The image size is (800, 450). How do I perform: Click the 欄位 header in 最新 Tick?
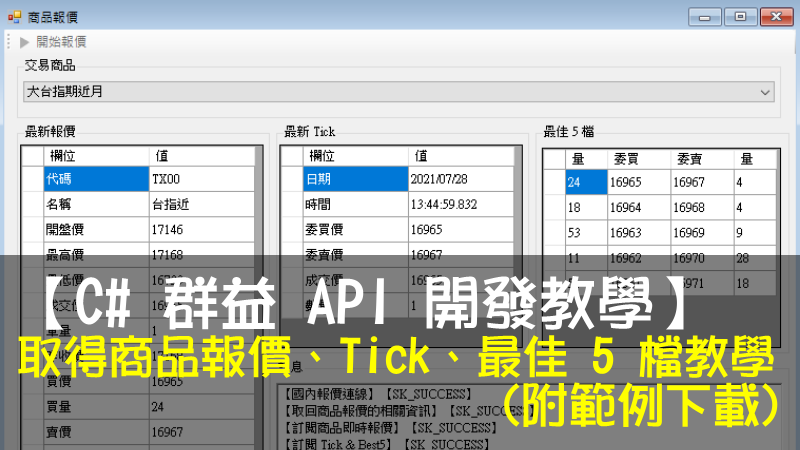click(356, 156)
